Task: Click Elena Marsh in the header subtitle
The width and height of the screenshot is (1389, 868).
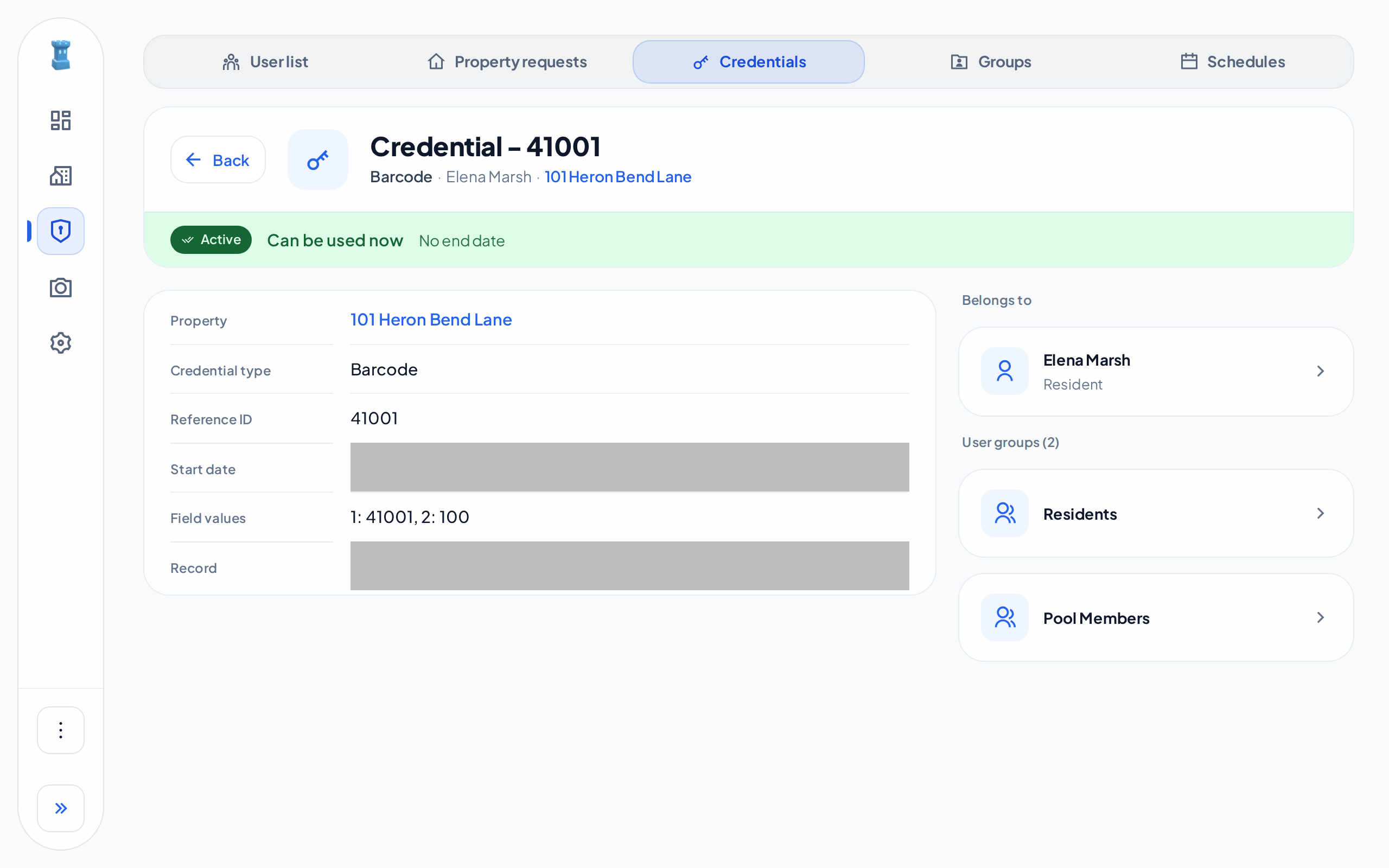Action: pos(488,177)
